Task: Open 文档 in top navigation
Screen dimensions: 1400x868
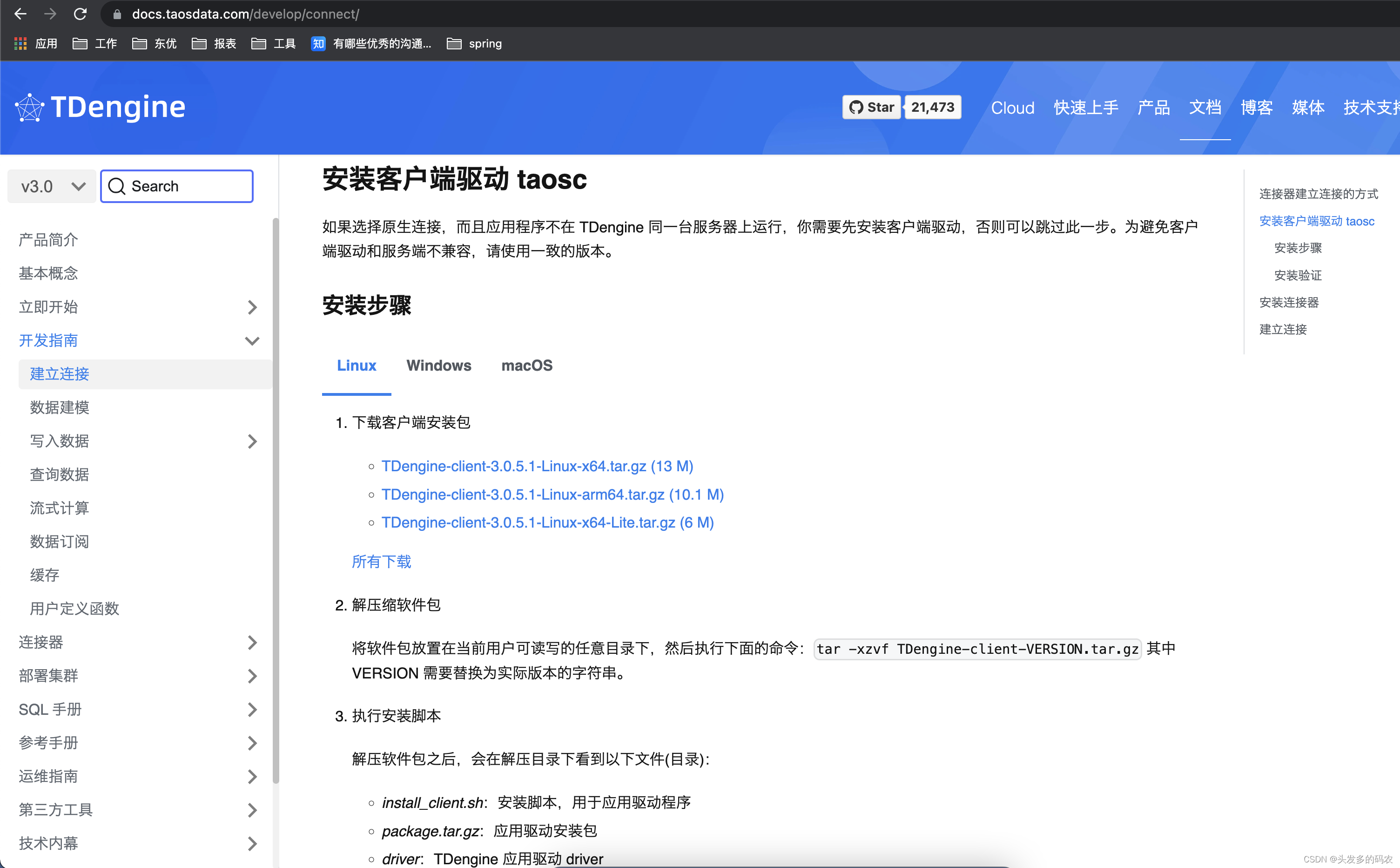Action: click(x=1205, y=108)
